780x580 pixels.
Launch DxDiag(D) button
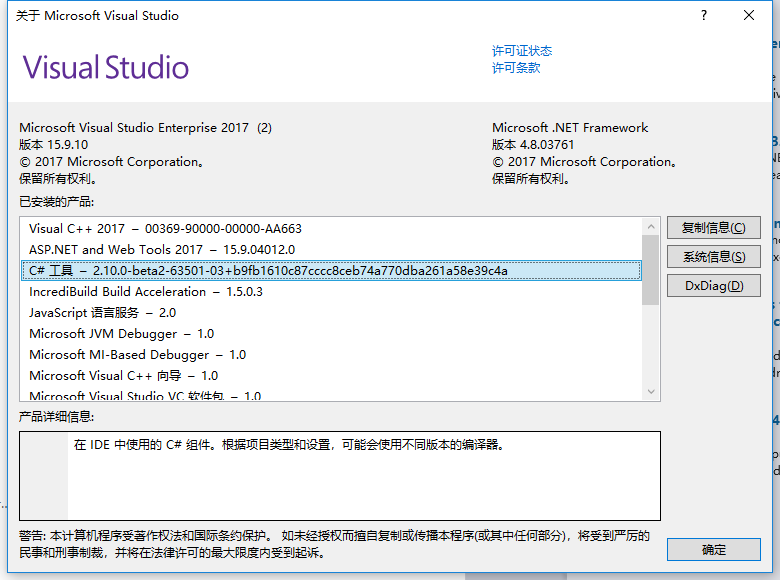tap(713, 286)
